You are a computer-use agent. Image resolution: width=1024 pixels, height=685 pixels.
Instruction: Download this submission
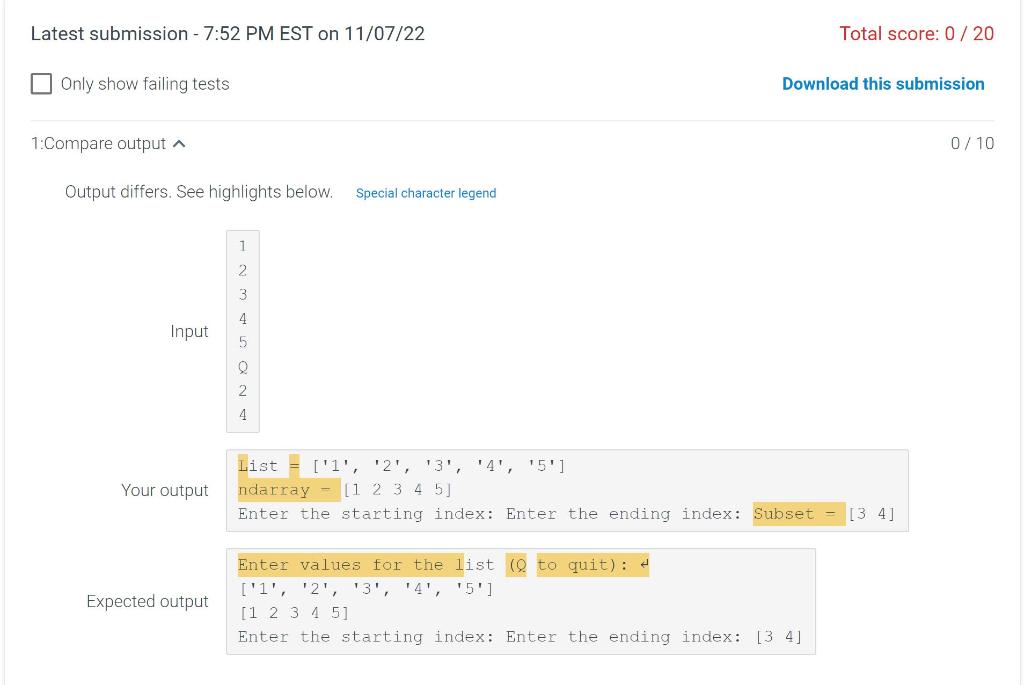click(x=883, y=84)
